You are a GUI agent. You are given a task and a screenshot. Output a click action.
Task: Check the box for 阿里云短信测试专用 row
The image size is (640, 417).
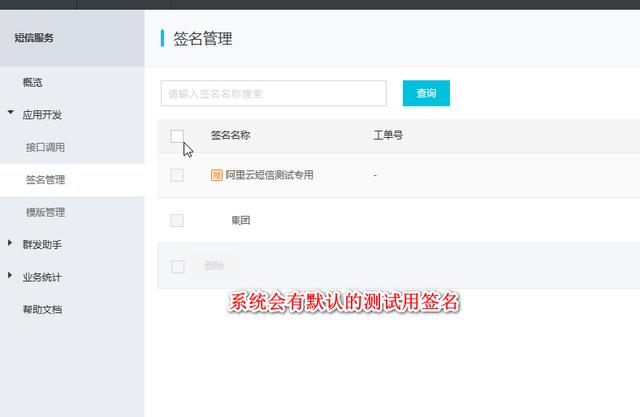point(177,175)
